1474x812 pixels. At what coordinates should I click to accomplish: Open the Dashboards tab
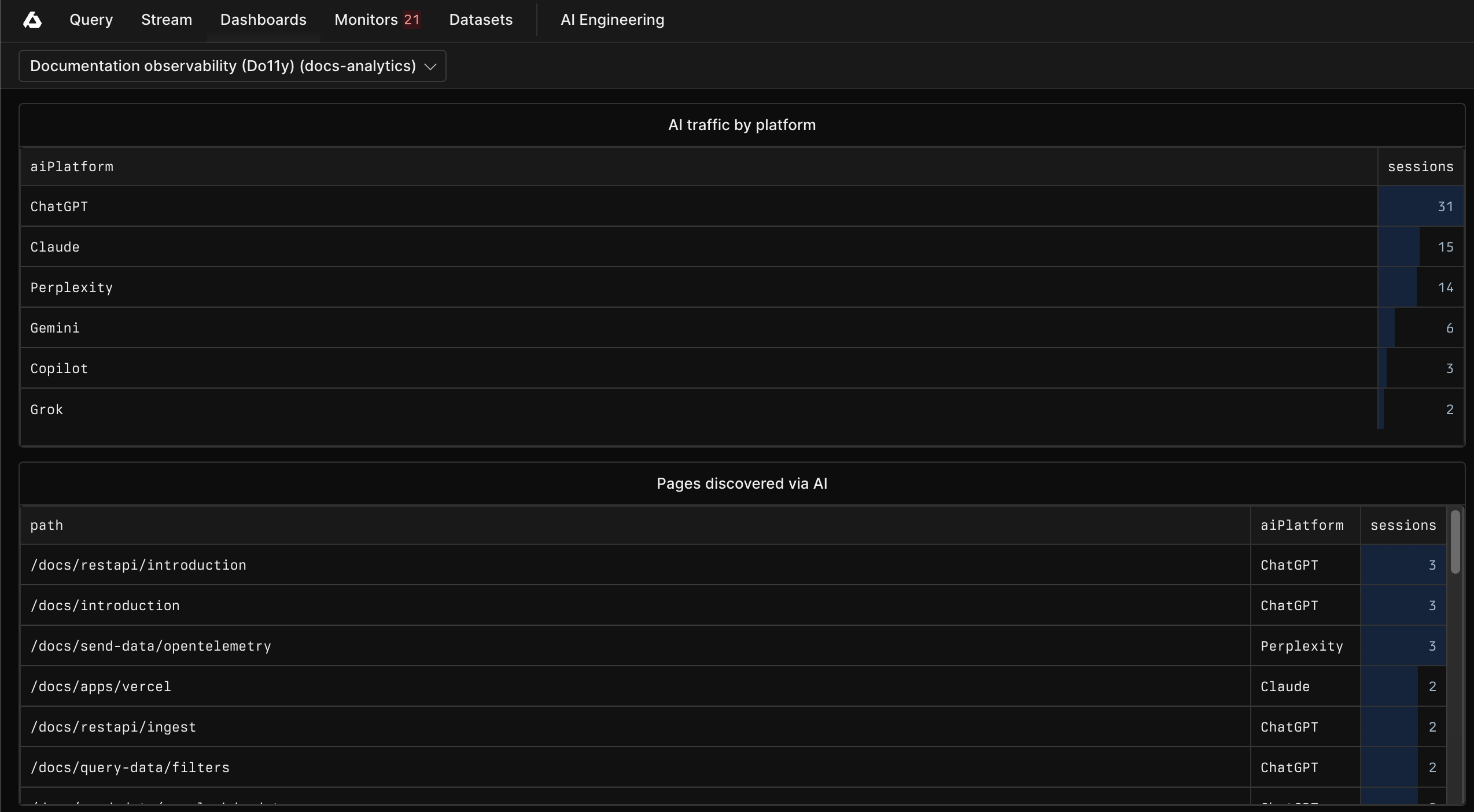tap(263, 20)
